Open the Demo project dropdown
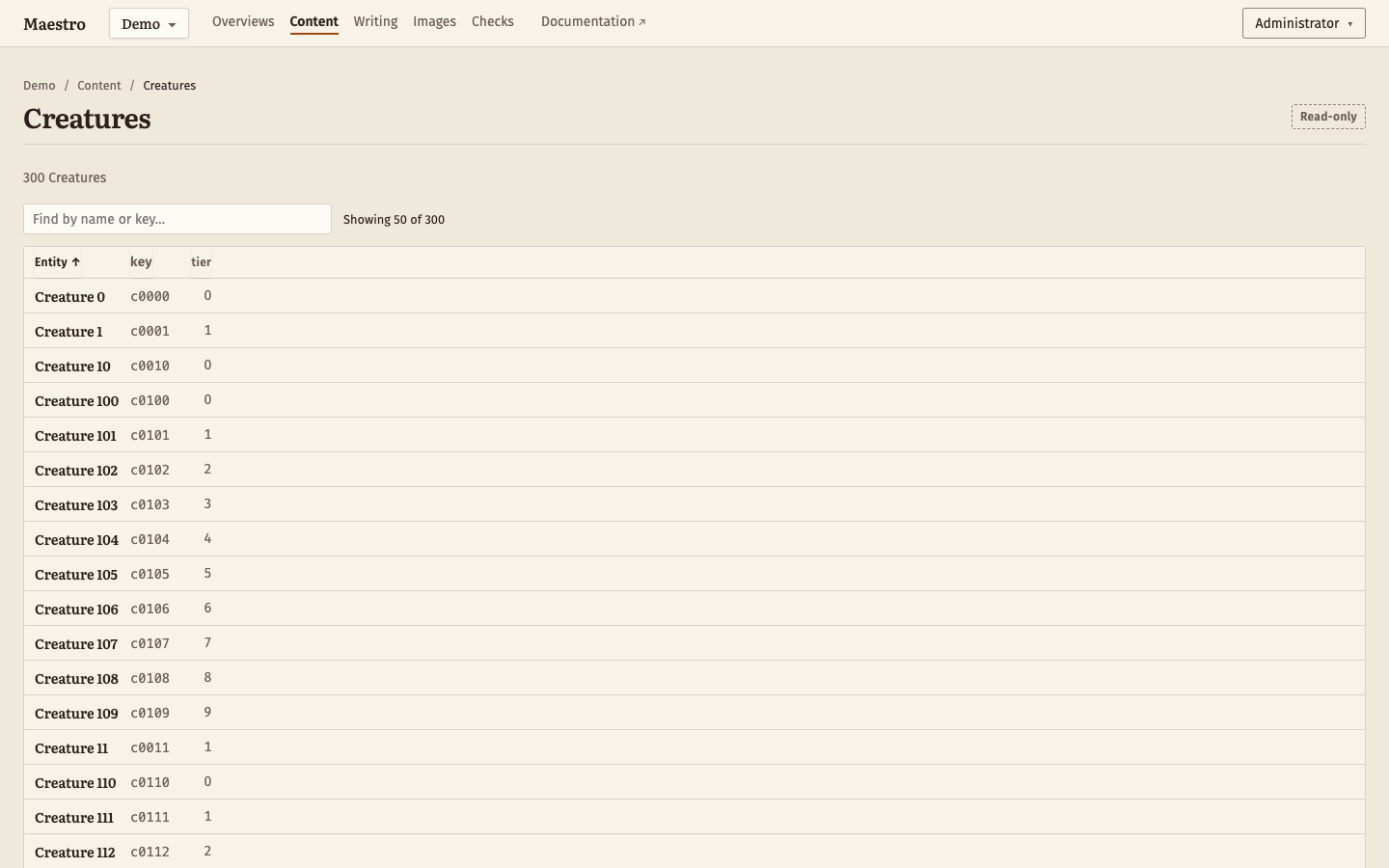Viewport: 1389px width, 868px height. pos(149,23)
